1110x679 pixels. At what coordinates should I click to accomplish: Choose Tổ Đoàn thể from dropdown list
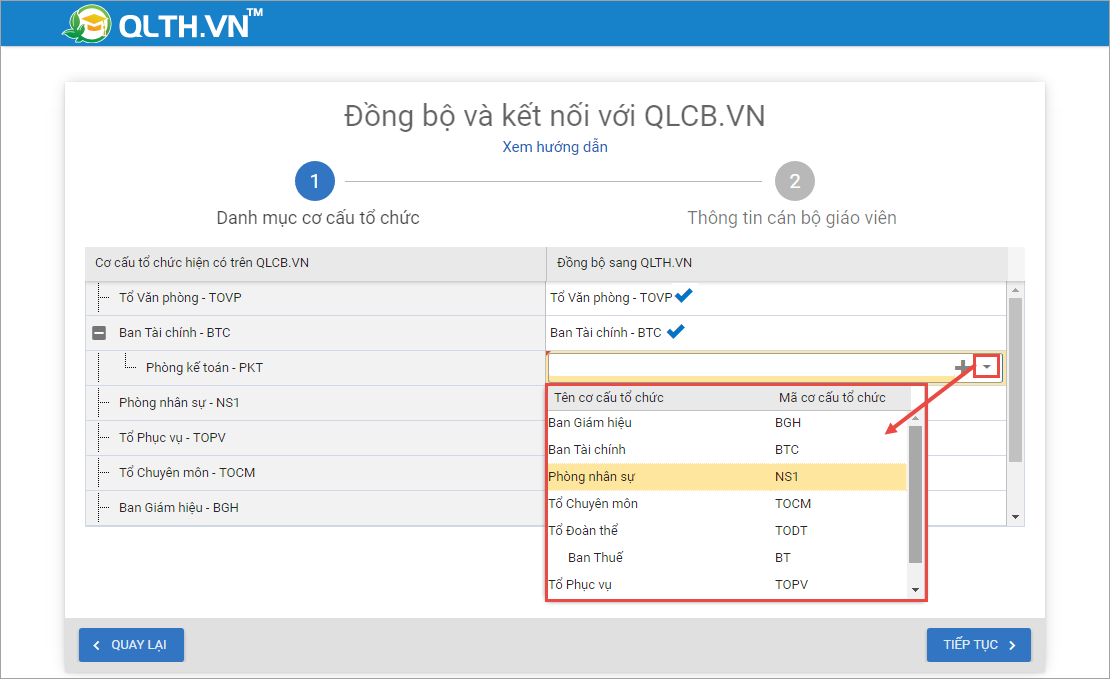pyautogui.click(x=727, y=530)
